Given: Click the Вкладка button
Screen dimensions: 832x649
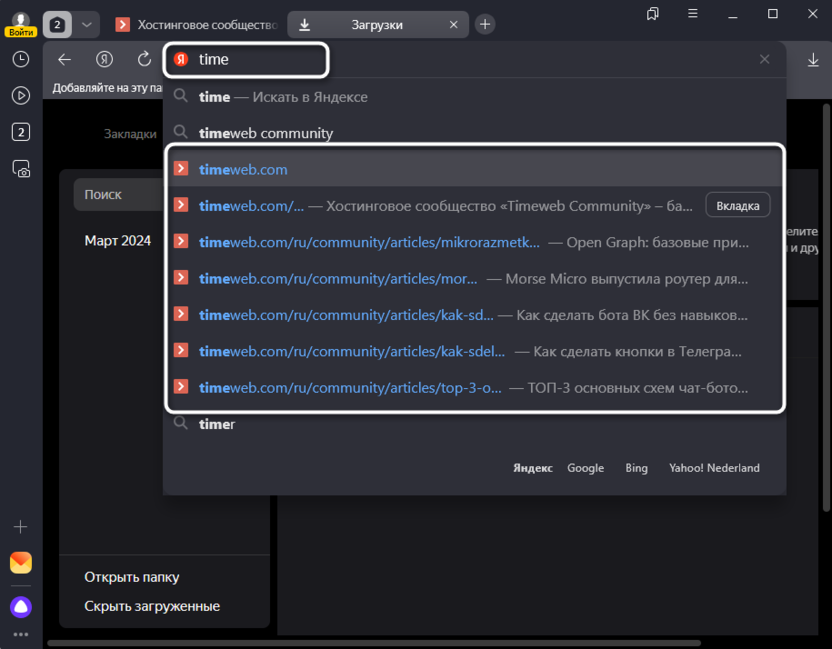Looking at the screenshot, I should 738,206.
